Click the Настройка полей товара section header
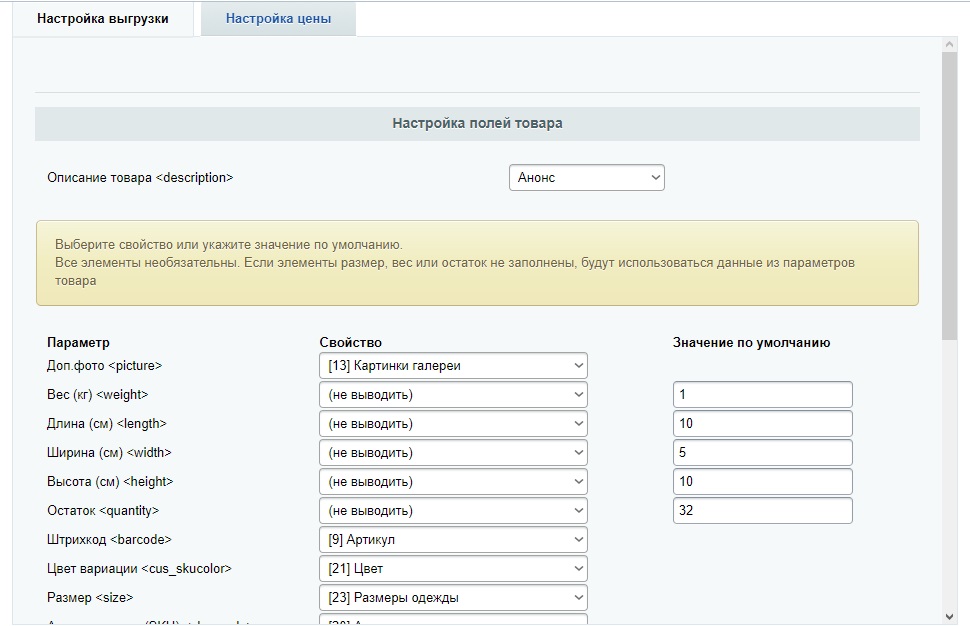Screen dimensions: 970x626 coord(477,124)
